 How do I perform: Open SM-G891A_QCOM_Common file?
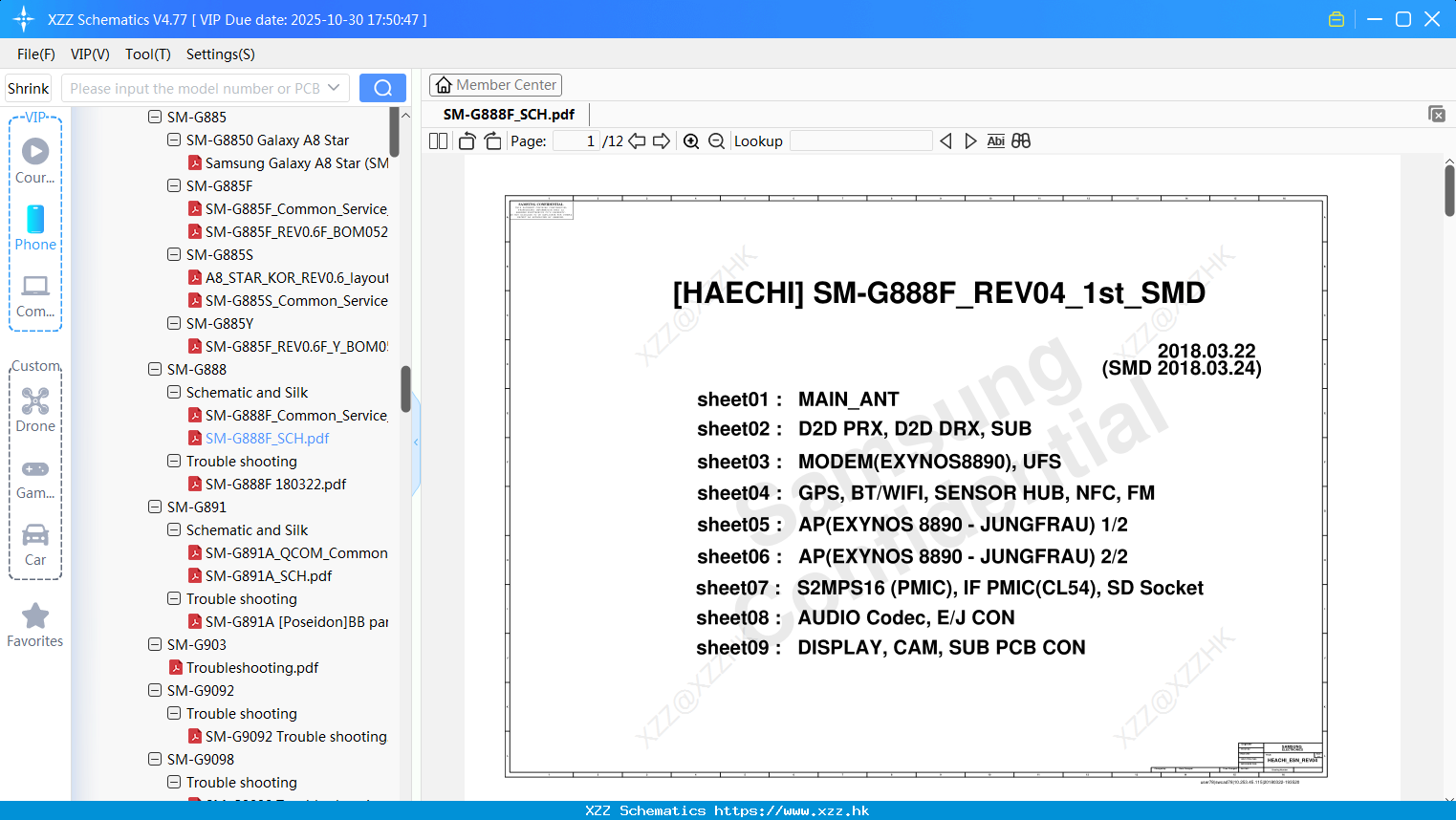pos(296,552)
